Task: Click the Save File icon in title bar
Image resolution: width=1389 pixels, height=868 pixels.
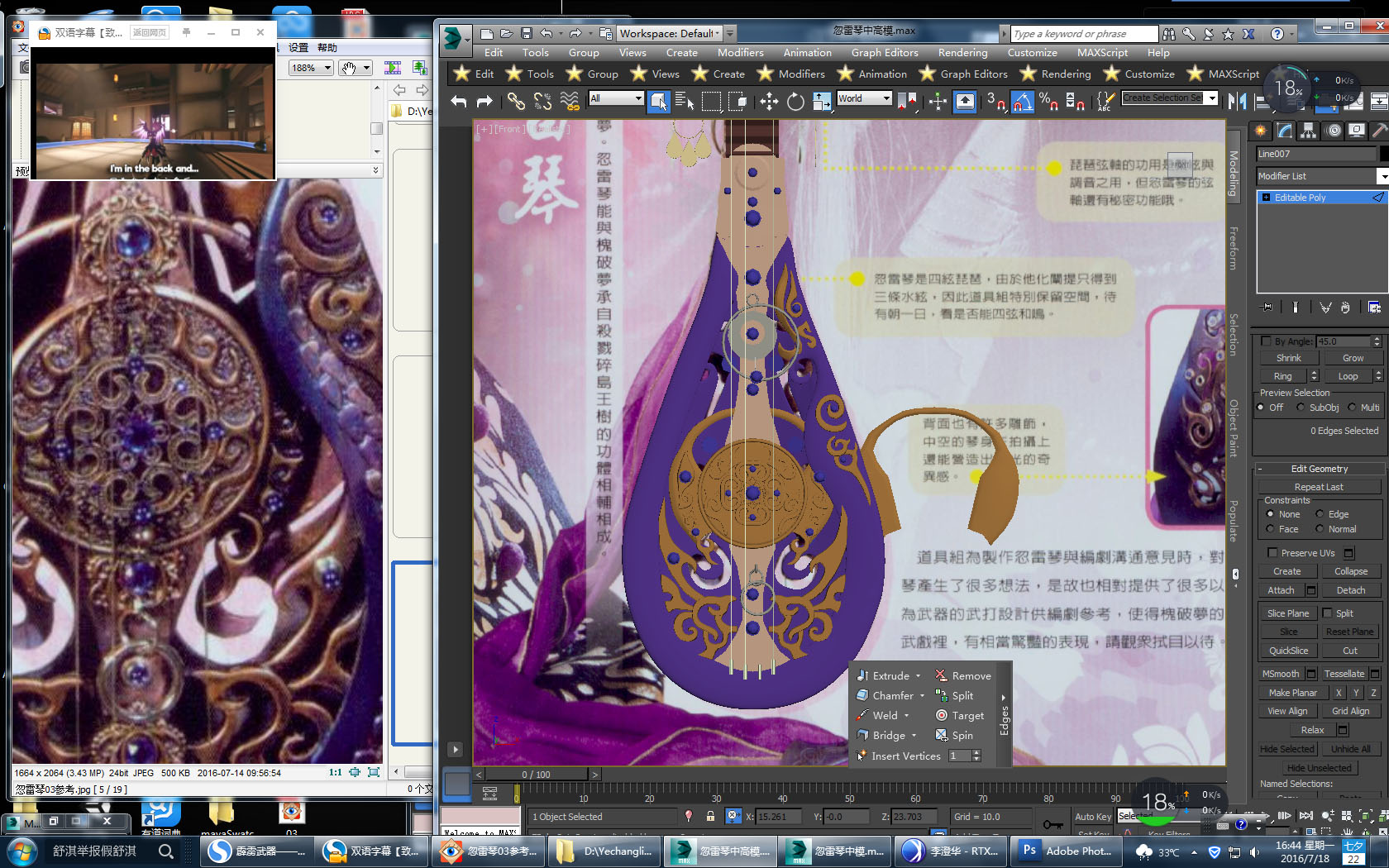Action: [527, 33]
